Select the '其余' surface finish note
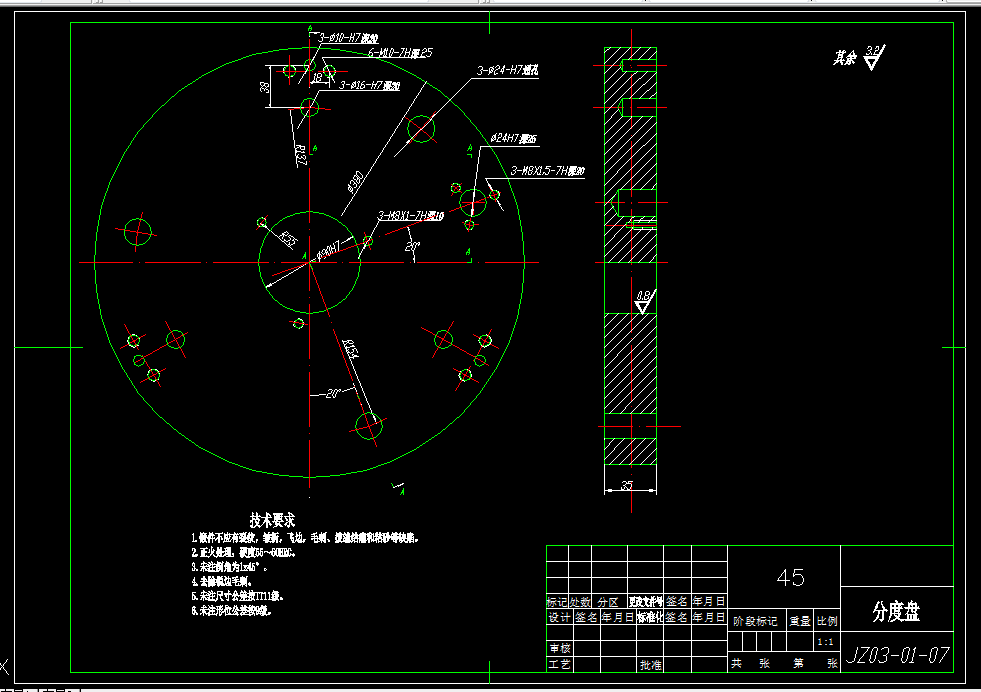The image size is (981, 692). [x=844, y=58]
